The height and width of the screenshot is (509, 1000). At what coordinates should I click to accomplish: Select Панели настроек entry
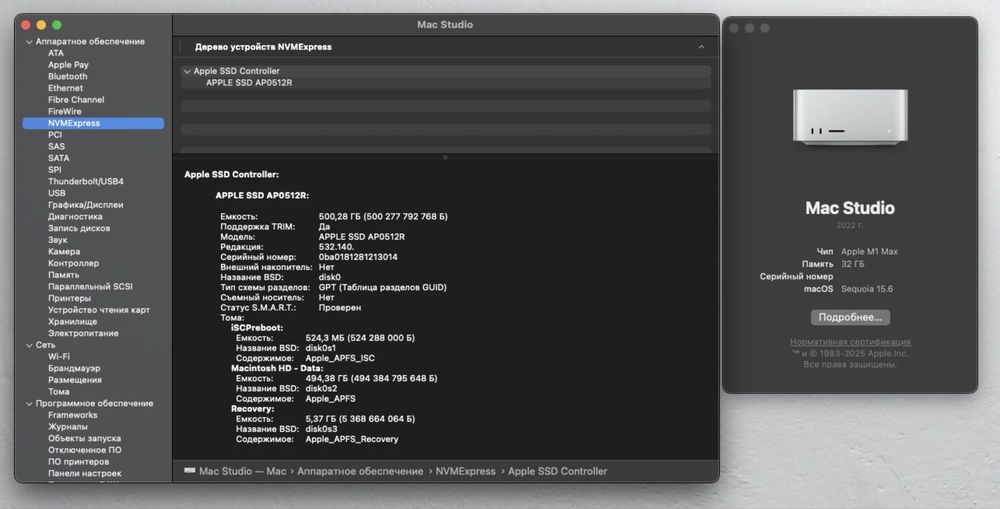click(84, 473)
